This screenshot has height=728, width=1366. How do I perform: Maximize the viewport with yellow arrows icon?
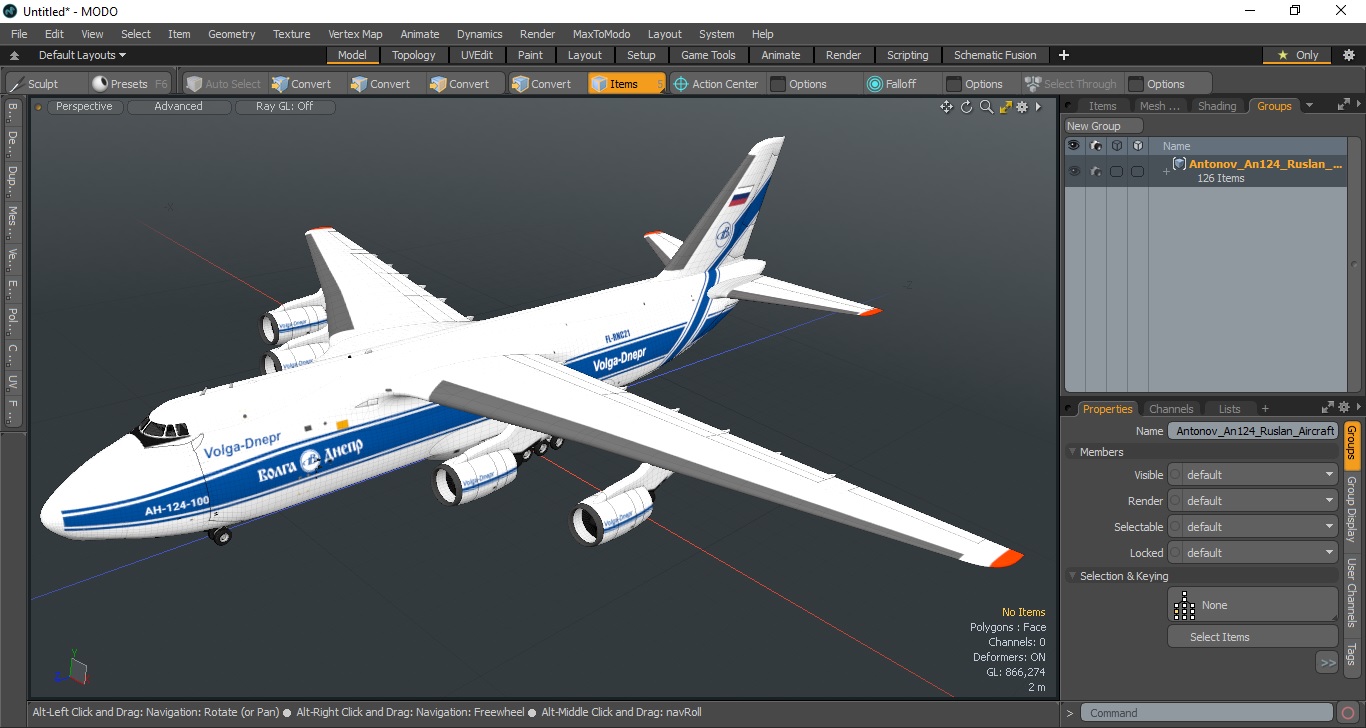click(x=1005, y=107)
